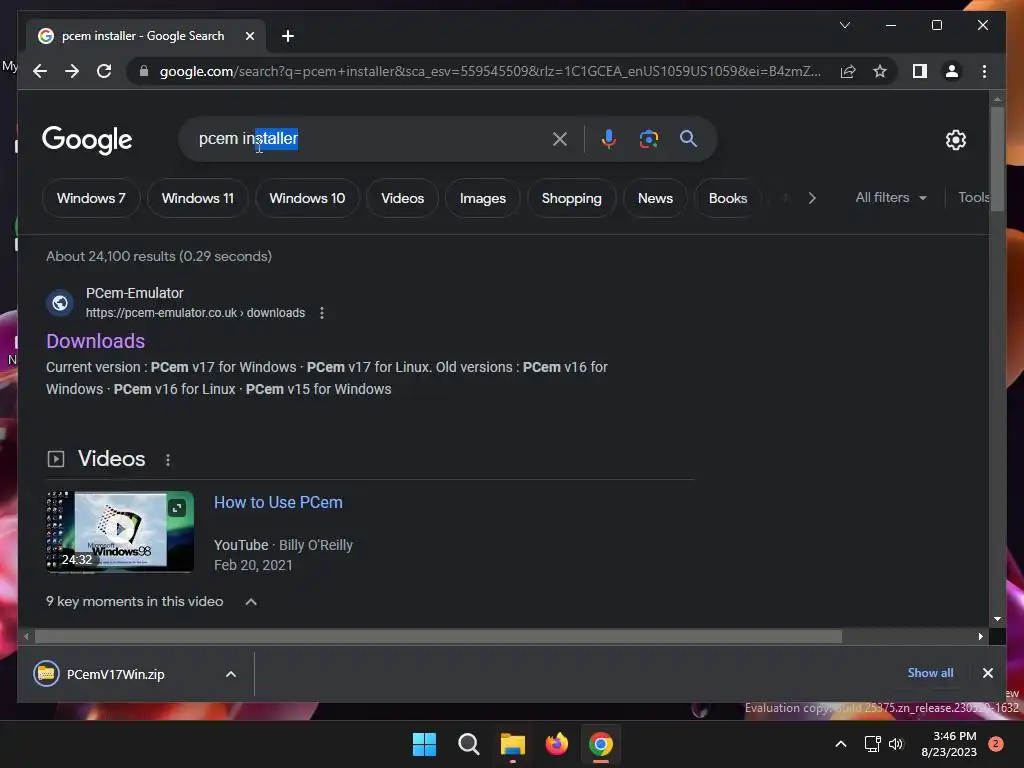The image size is (1024, 768).
Task: Collapse key moments in this video
Action: click(251, 601)
